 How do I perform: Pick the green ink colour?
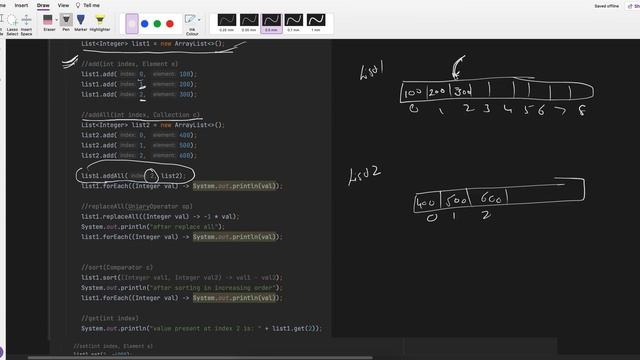(157, 24)
